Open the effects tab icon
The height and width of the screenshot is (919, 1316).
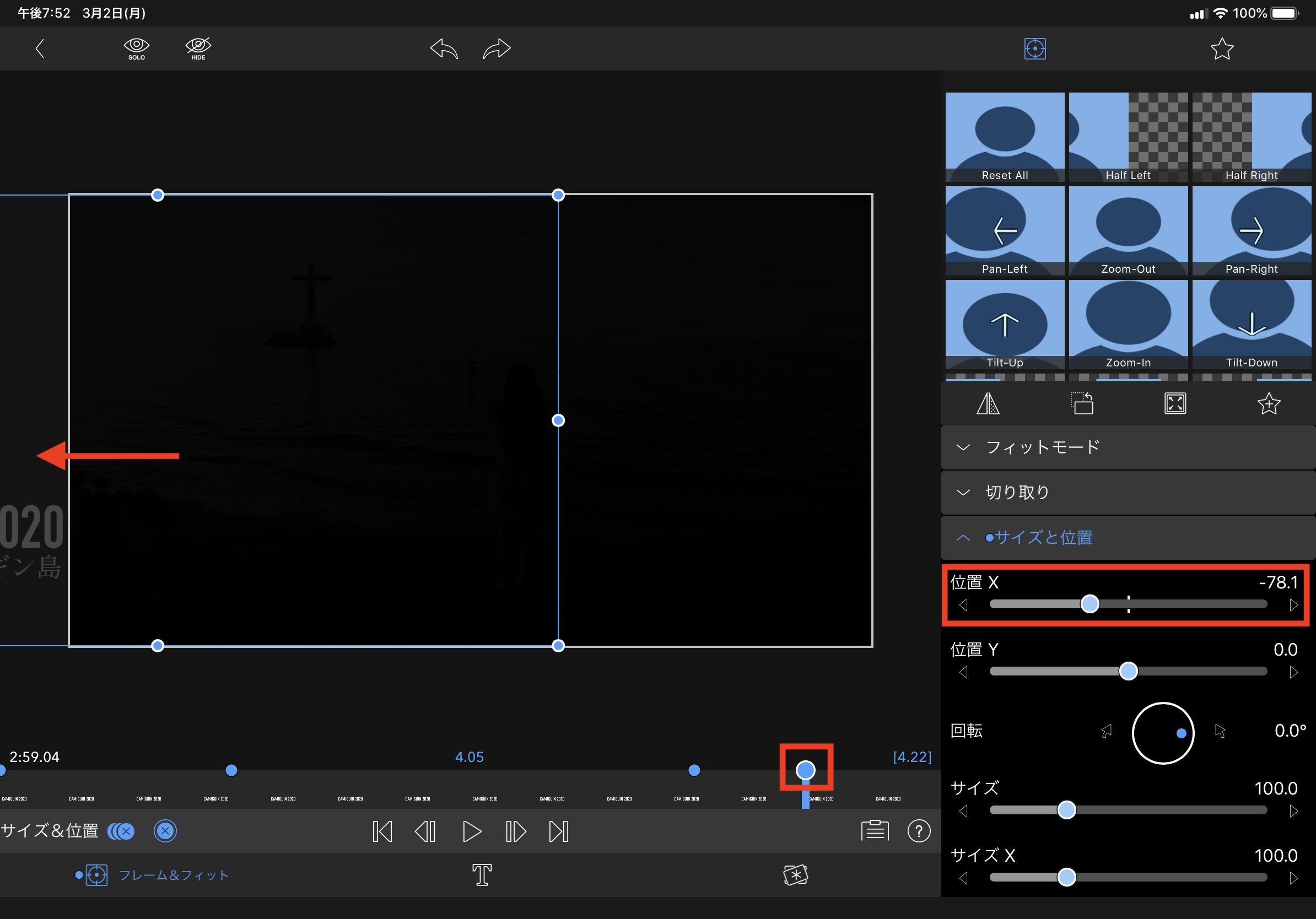pos(796,875)
